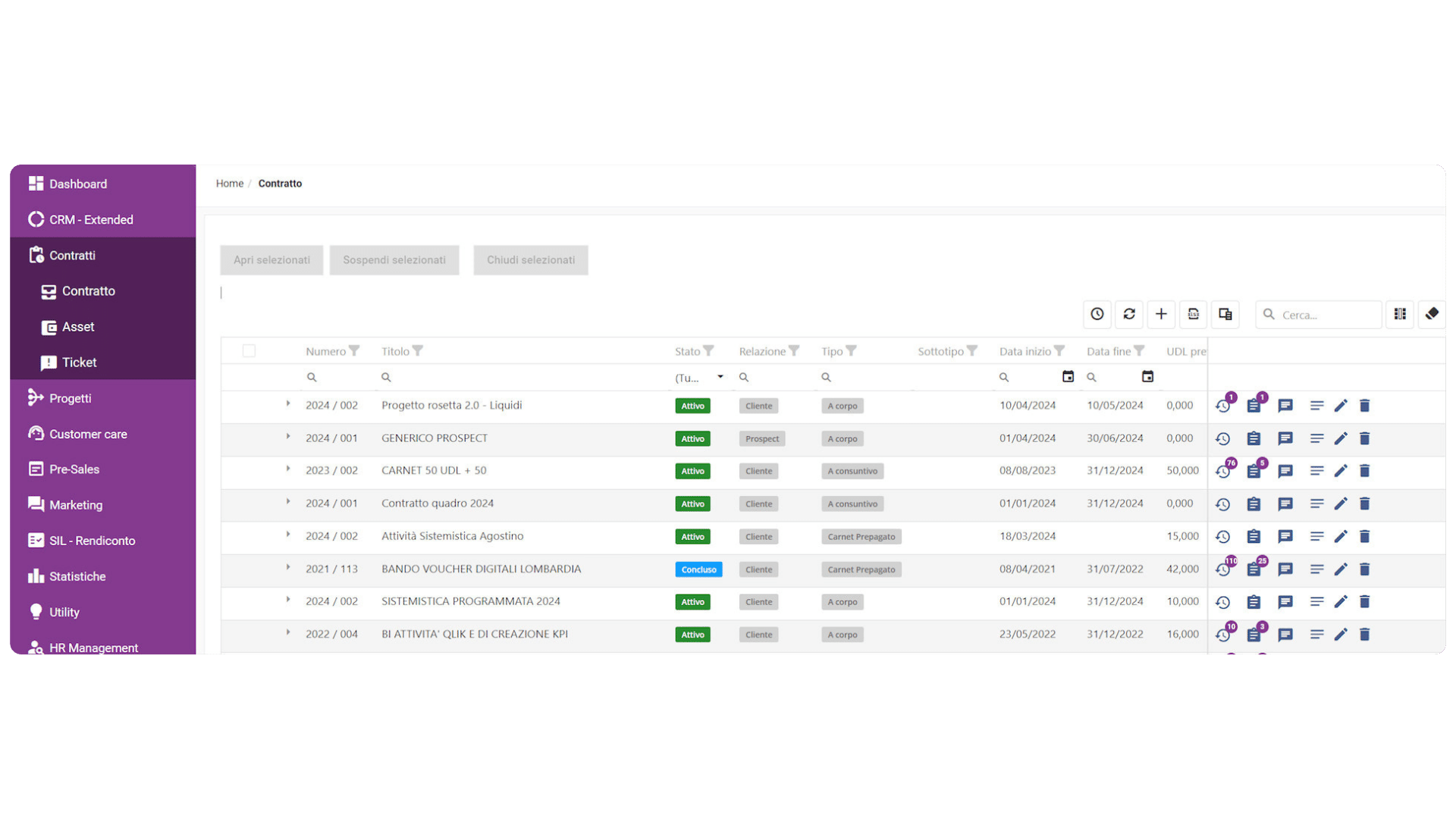Click the Apri selezionati button
The height and width of the screenshot is (819, 1456).
[x=271, y=260]
